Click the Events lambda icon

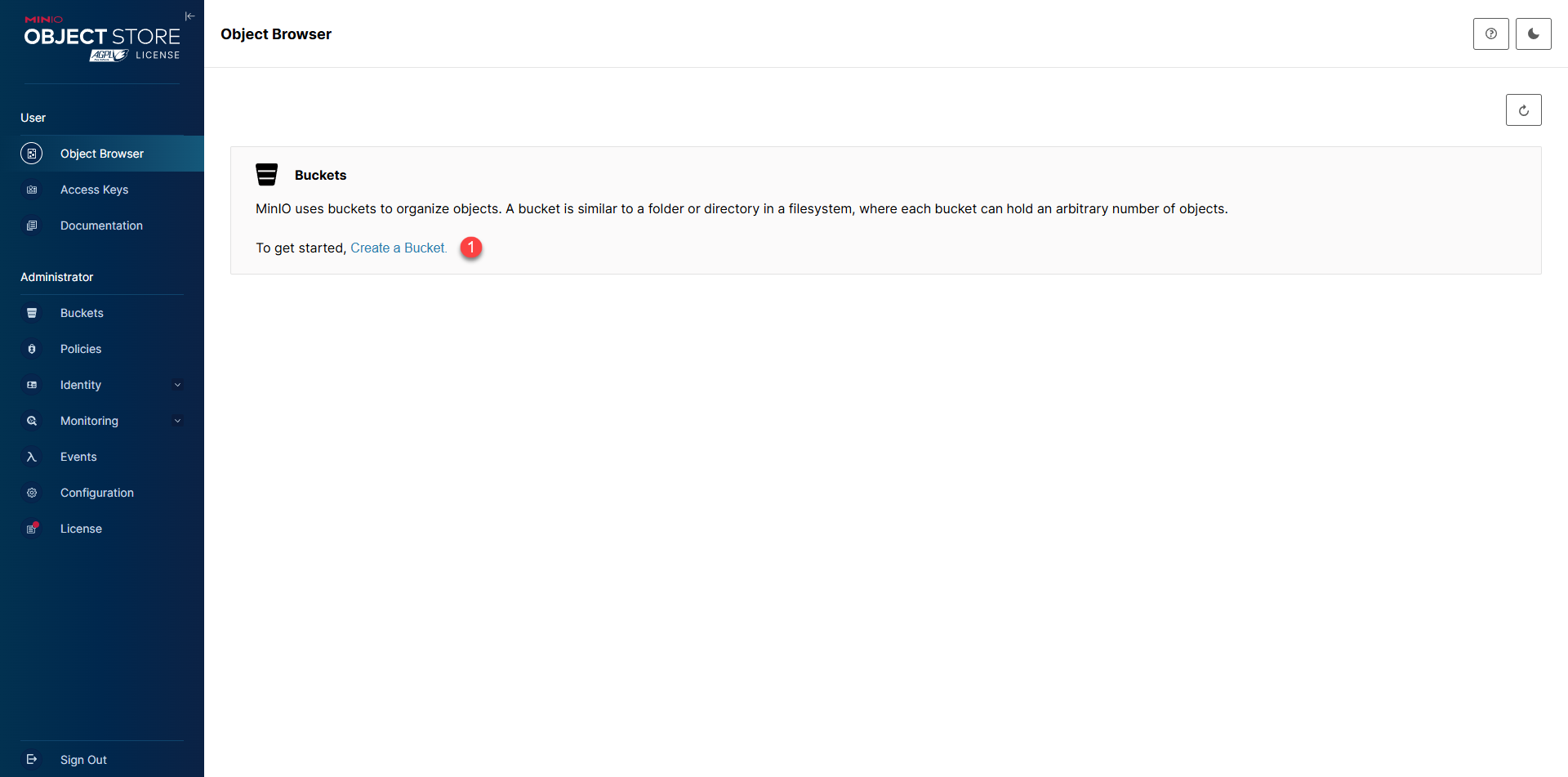click(32, 457)
